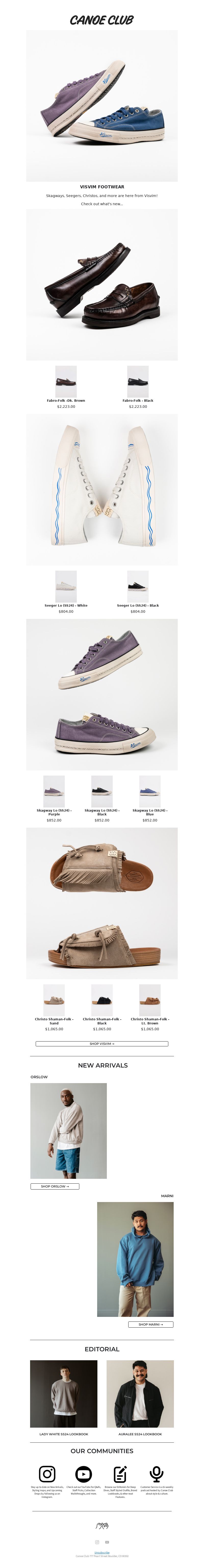Click the Visvim purple and blue sneakers hero image
The image size is (204, 1568).
click(x=102, y=105)
